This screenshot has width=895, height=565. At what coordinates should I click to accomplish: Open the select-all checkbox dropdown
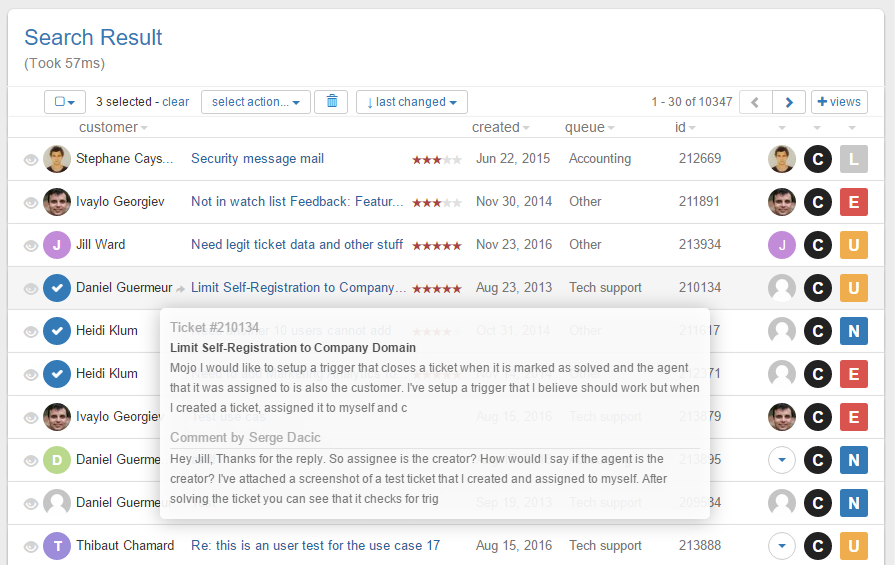pos(65,102)
